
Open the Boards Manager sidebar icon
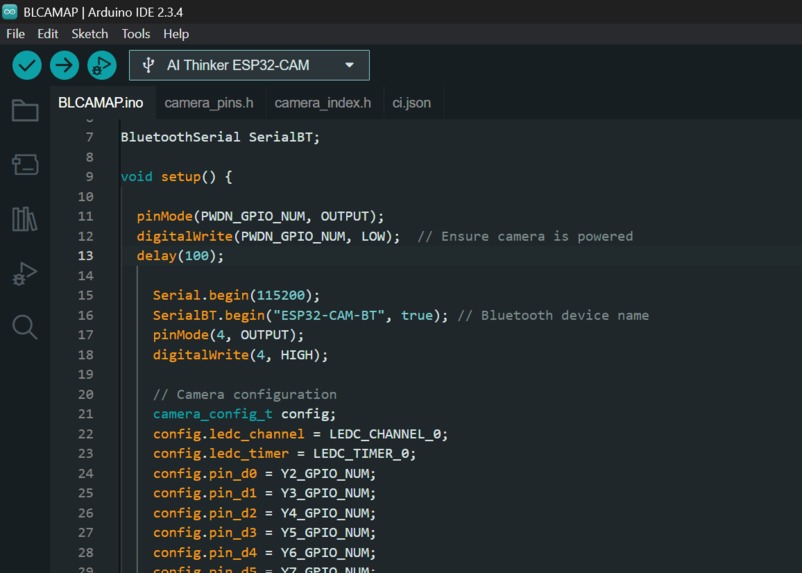[x=25, y=165]
